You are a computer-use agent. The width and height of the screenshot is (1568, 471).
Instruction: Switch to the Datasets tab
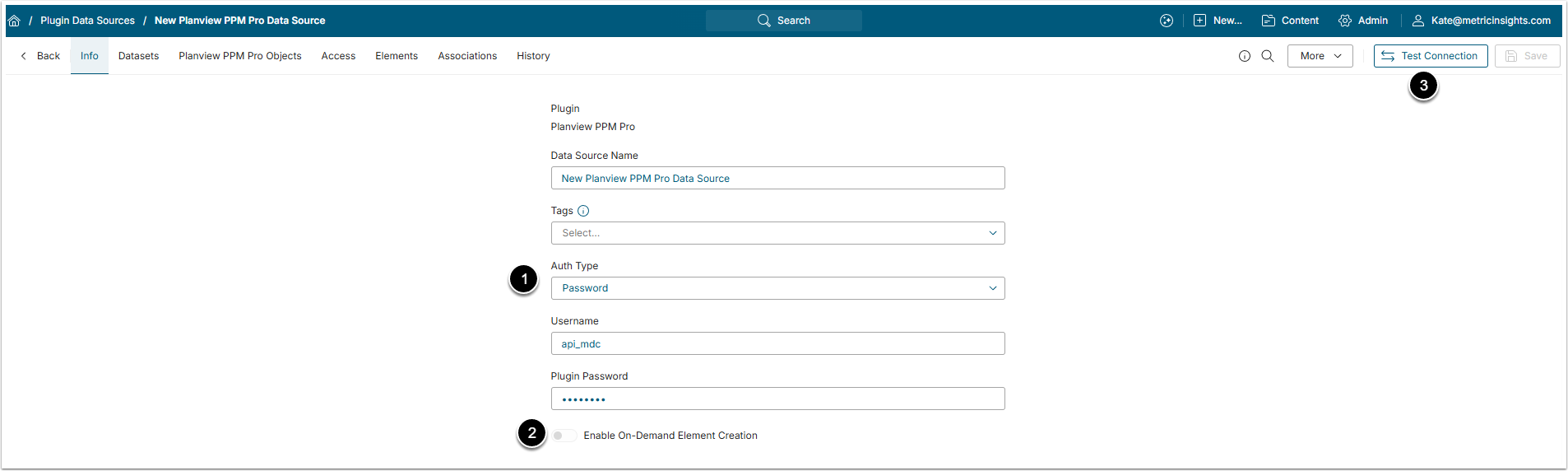[x=138, y=56]
